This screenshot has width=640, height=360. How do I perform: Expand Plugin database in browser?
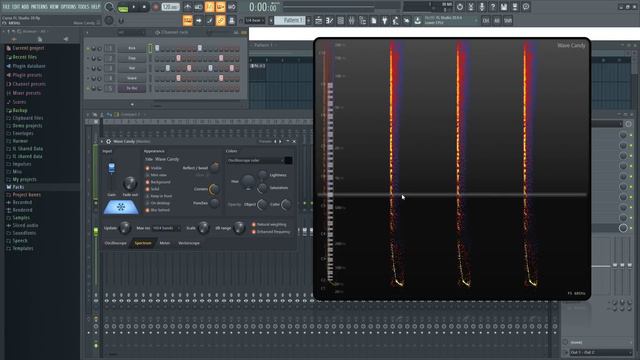tap(29, 66)
